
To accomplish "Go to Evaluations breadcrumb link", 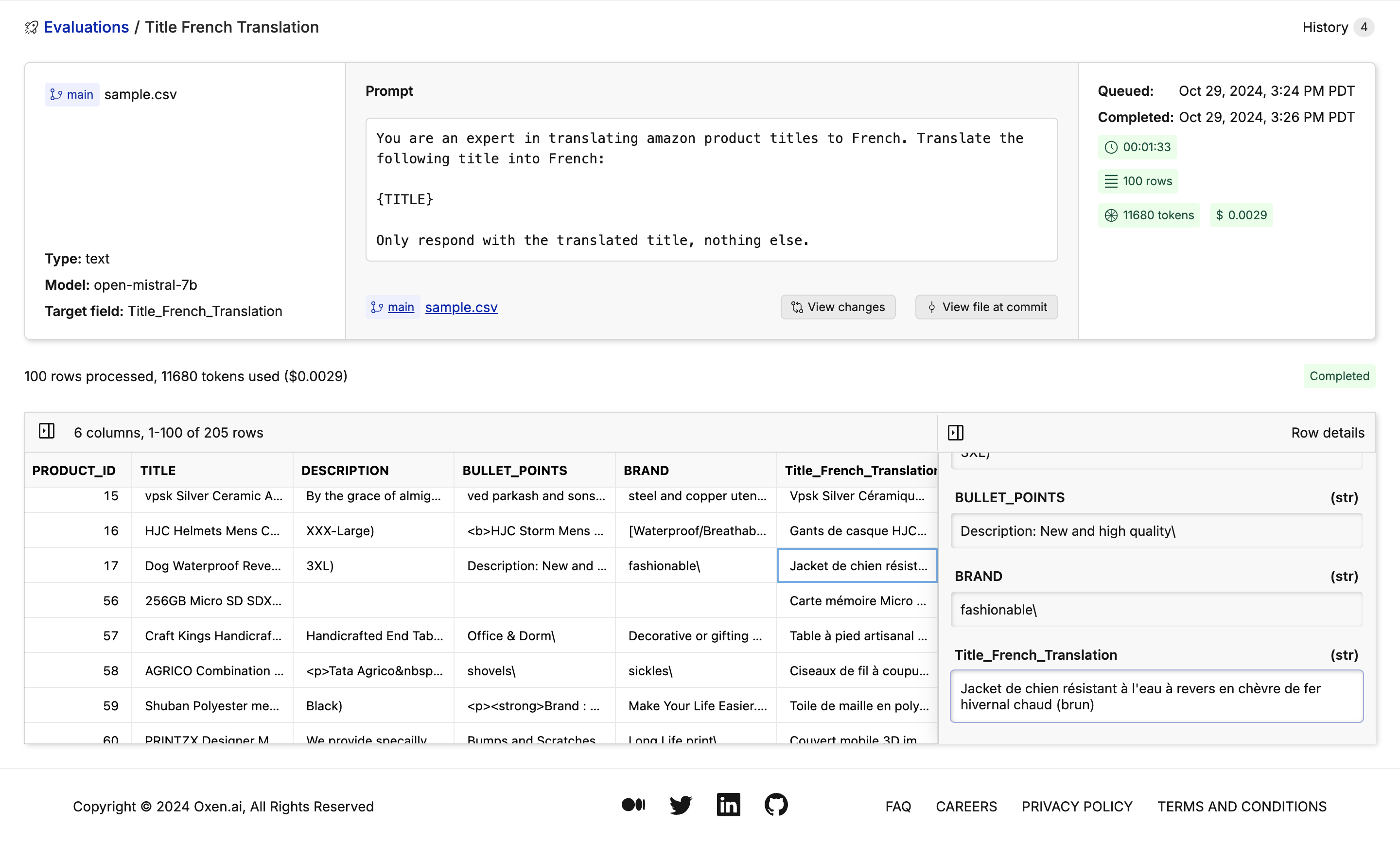I will tap(87, 27).
